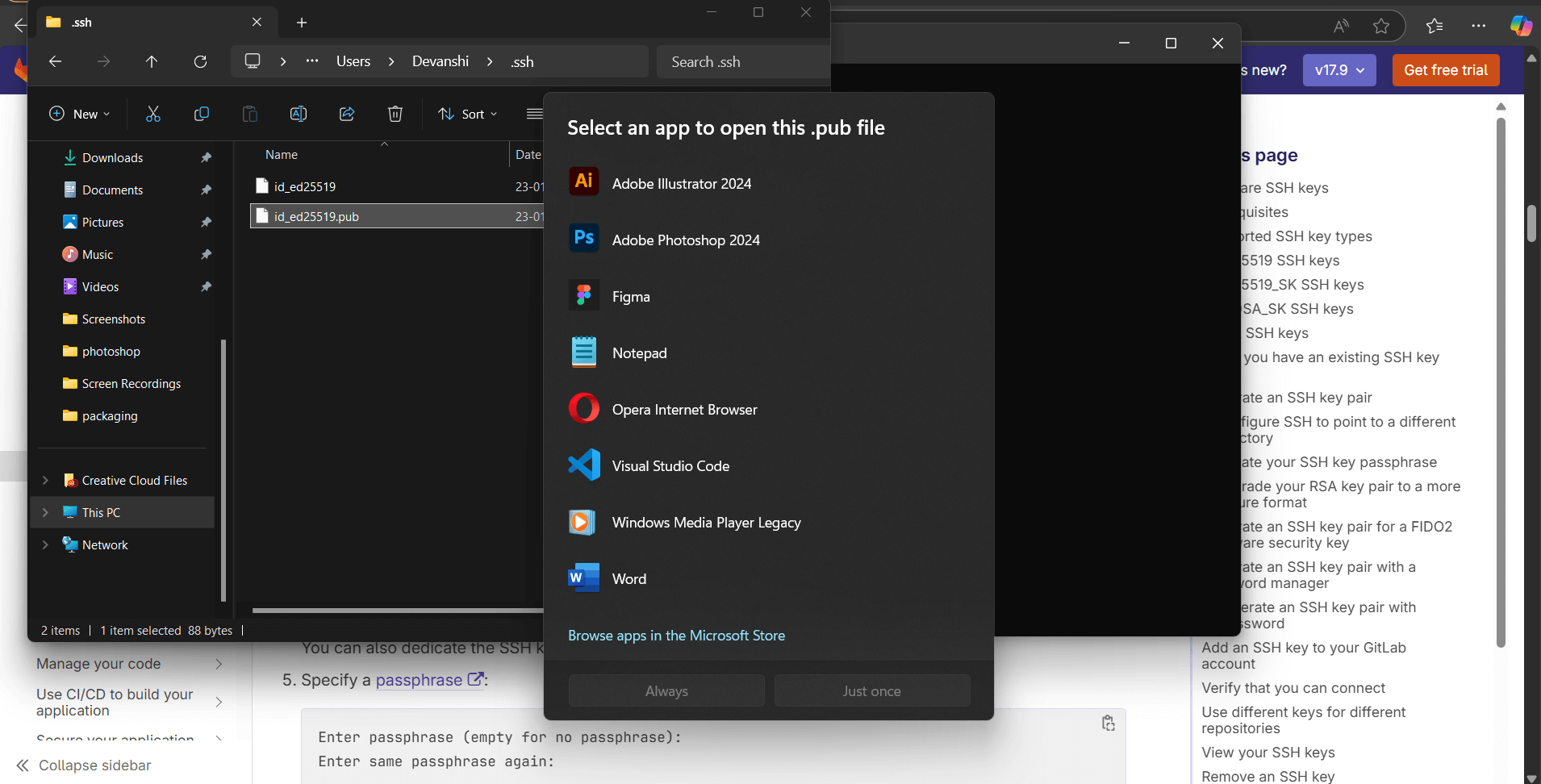Refresh the .ssh folder view

click(x=200, y=61)
